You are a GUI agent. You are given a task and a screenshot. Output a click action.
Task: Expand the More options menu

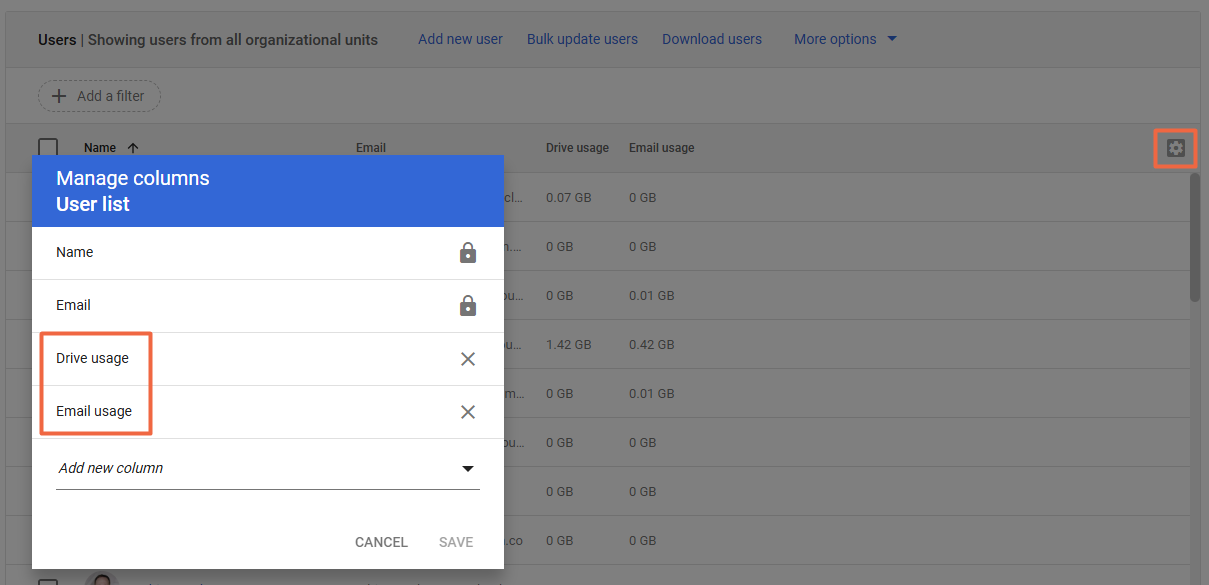click(845, 39)
